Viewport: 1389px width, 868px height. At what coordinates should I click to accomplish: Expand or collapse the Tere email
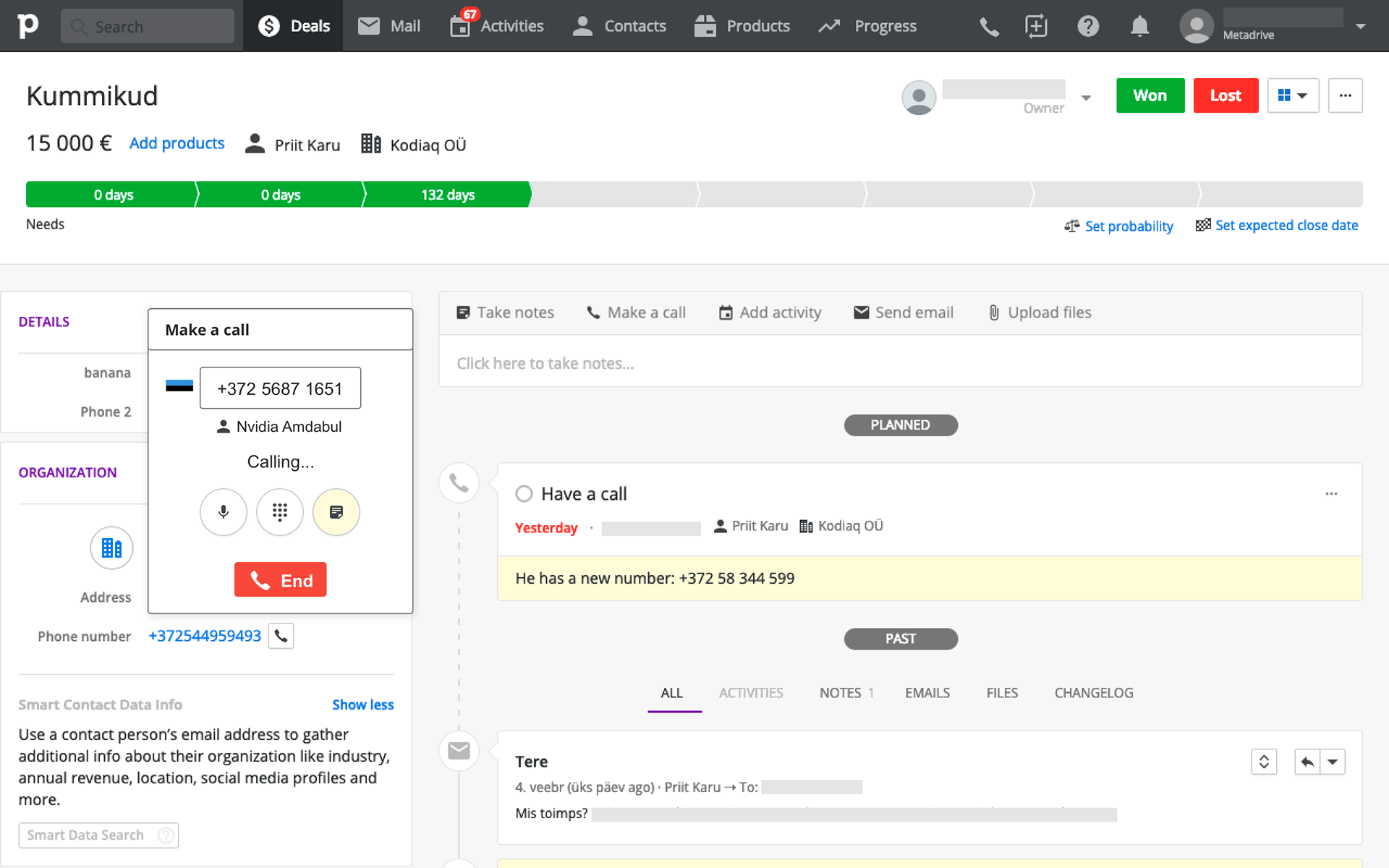tap(1264, 762)
